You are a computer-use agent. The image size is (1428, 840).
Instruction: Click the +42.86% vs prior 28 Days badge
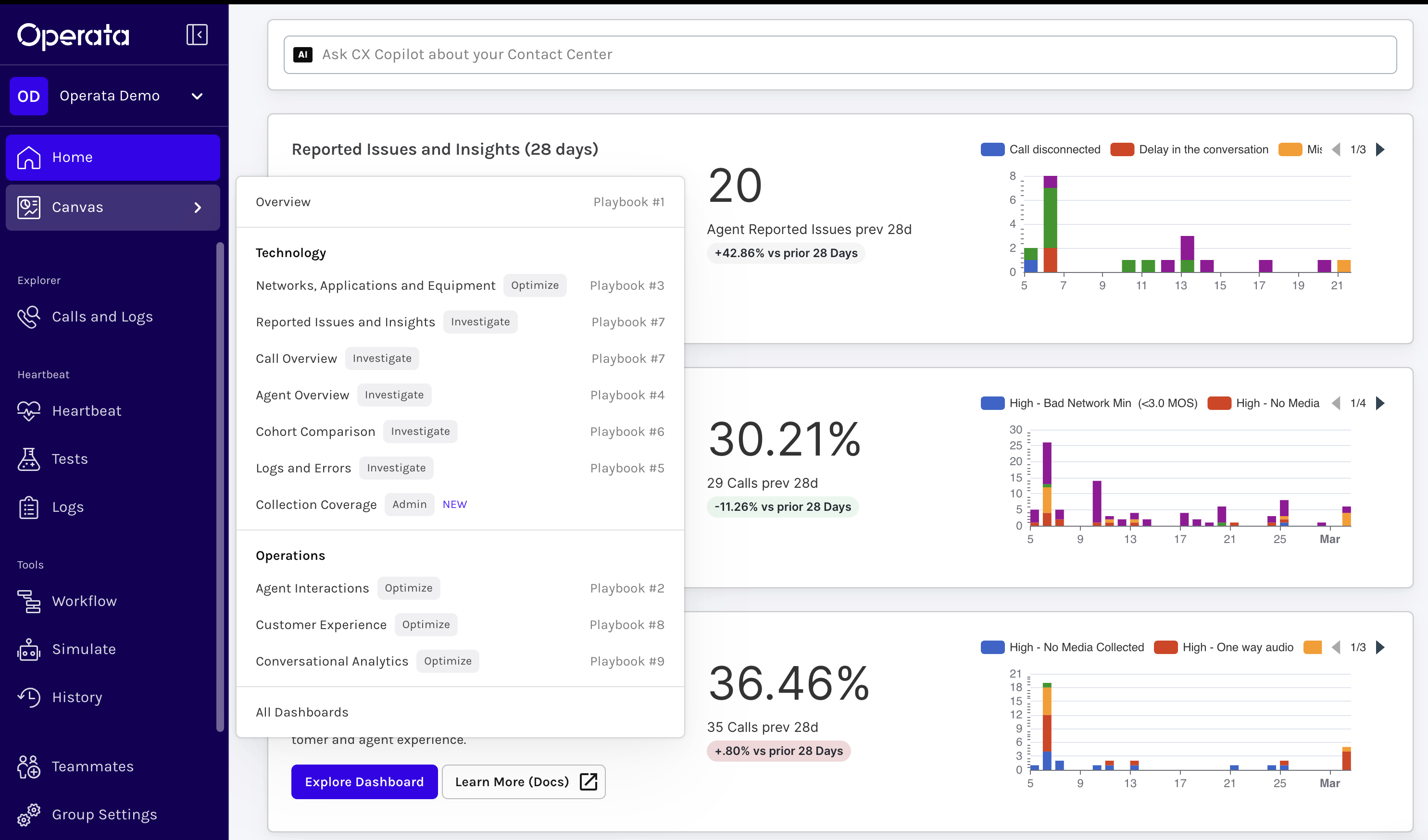(x=786, y=253)
